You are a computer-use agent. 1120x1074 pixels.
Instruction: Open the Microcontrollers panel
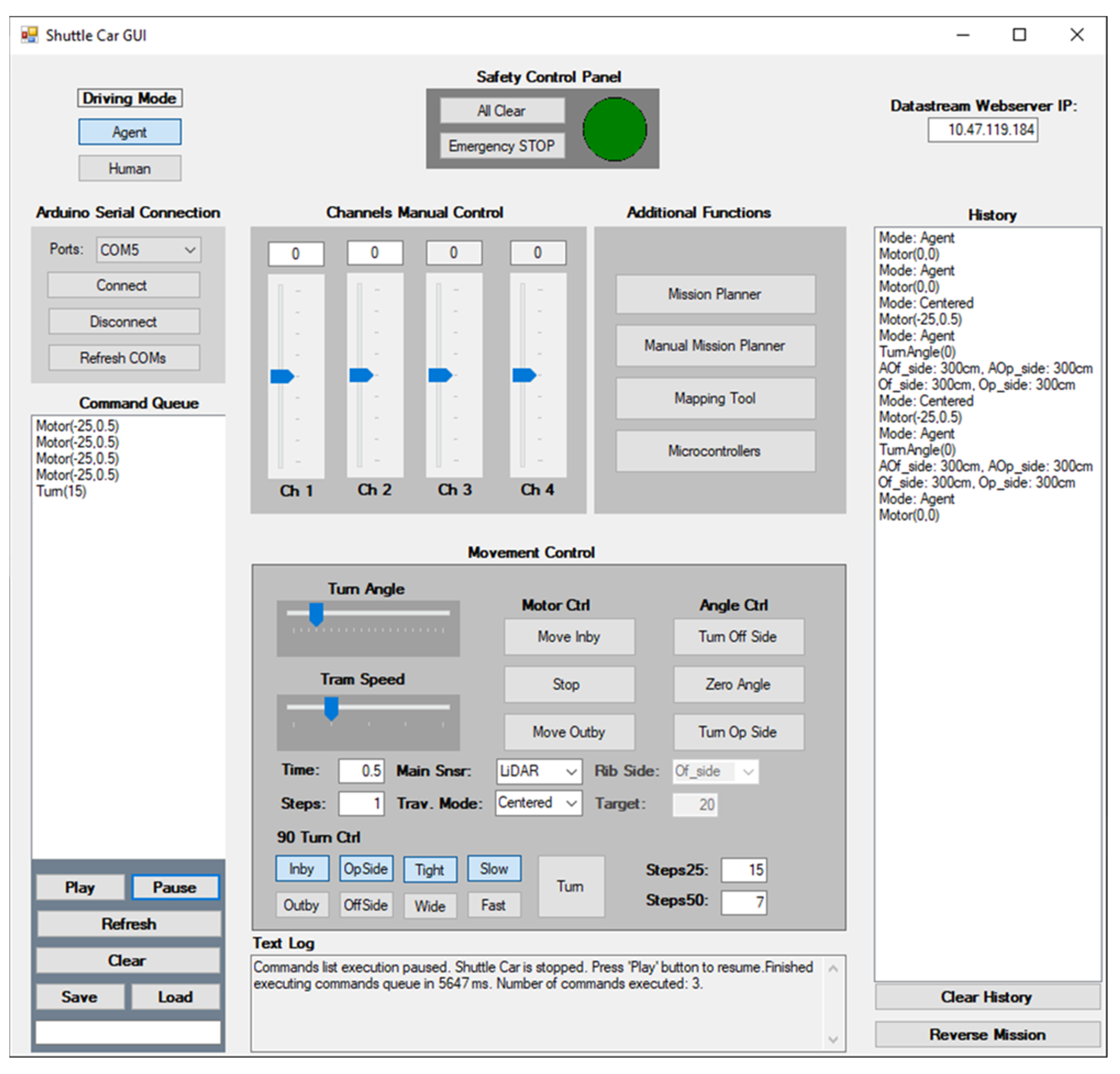coord(715,451)
